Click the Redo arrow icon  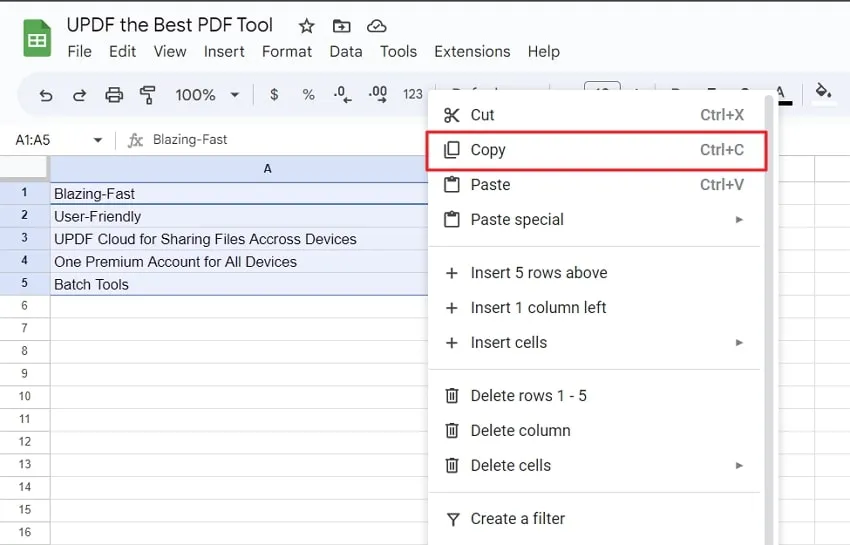(x=80, y=95)
